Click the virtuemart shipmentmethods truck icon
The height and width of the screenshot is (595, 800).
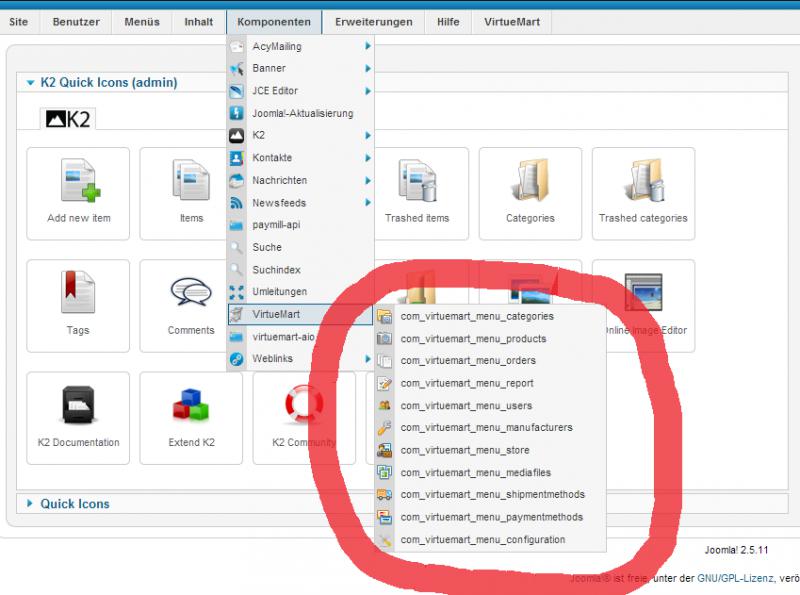384,494
